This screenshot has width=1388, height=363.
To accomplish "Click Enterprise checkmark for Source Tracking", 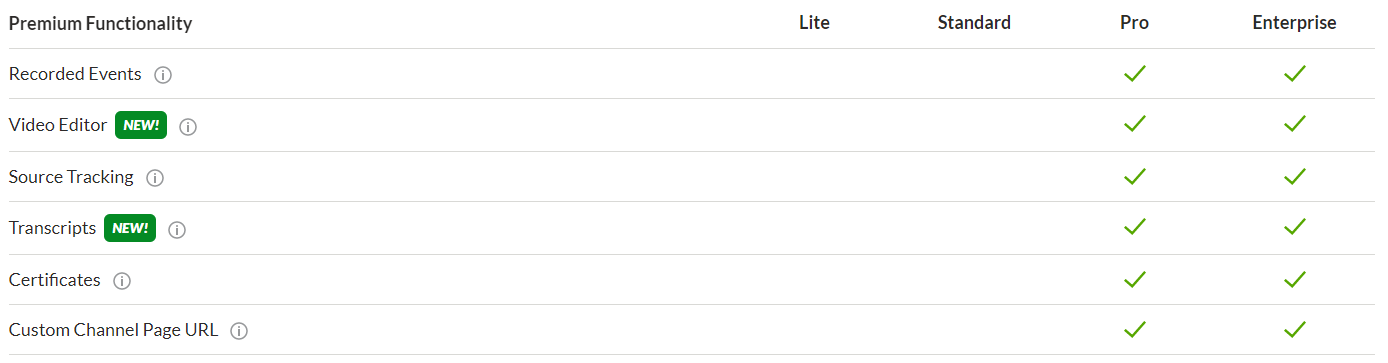I will (1295, 176).
